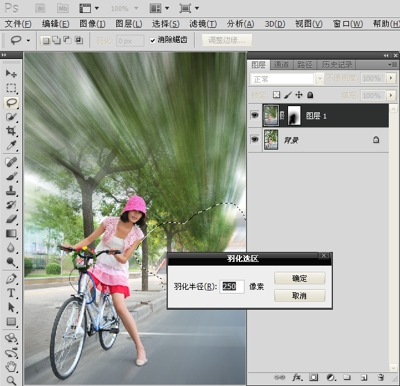Click the Link layers icon in the Layers panel footer
The image size is (400, 386).
pos(279,377)
